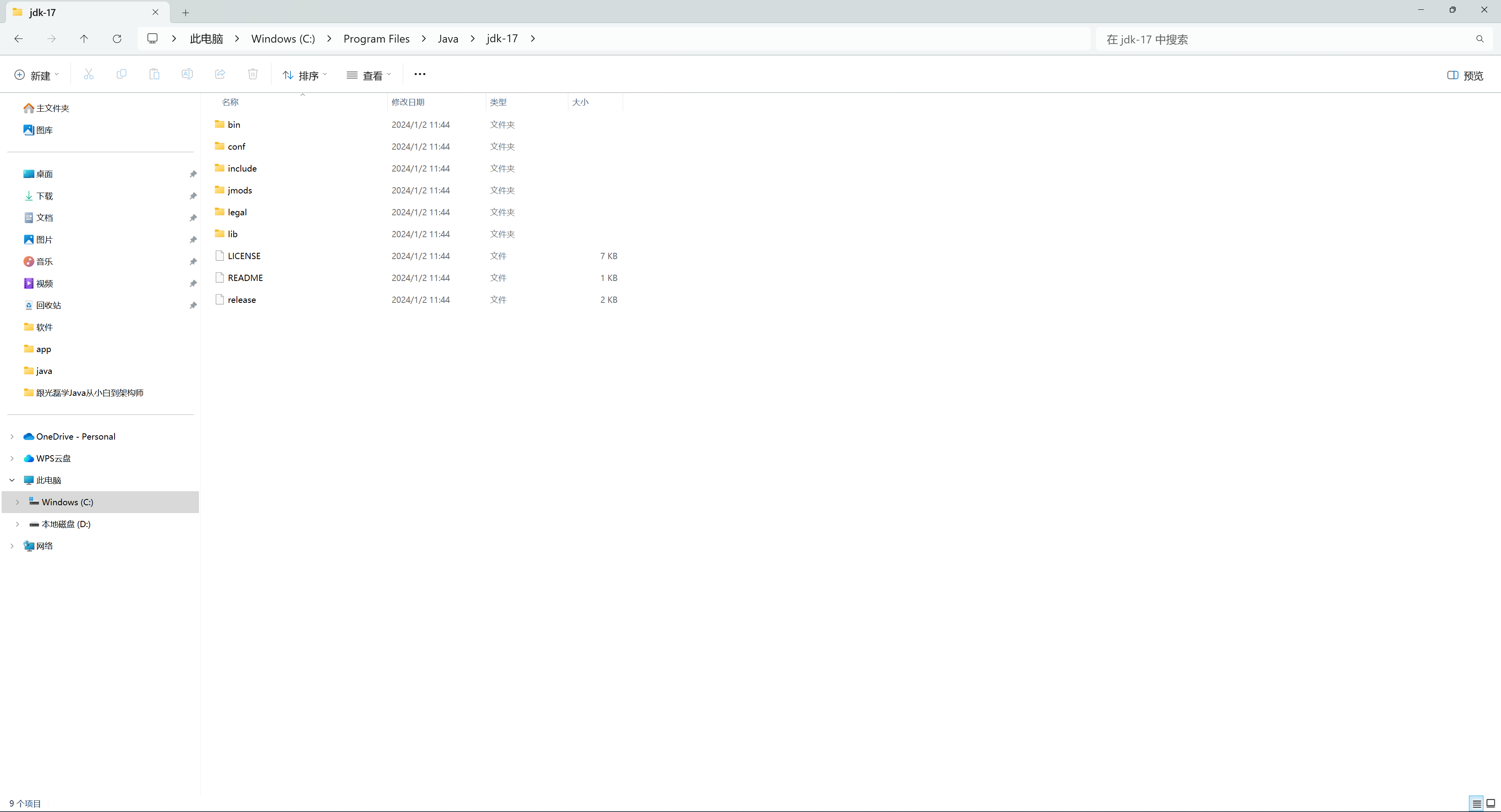Viewport: 1501px width, 812px height.
Task: Go back to the previous folder
Action: click(x=19, y=38)
